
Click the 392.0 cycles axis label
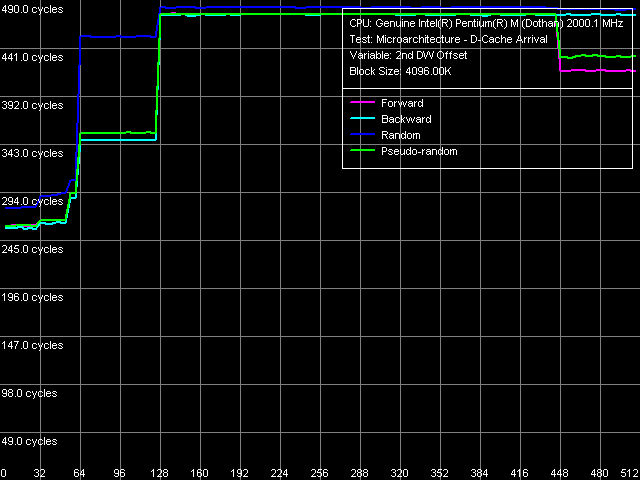coord(32,105)
